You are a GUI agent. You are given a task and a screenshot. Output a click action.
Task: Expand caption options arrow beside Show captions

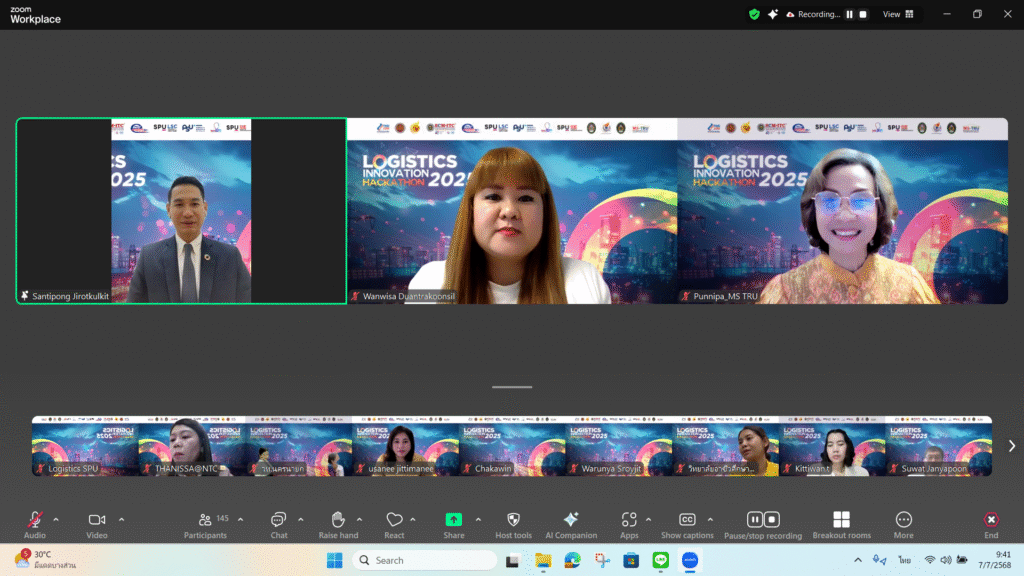click(x=710, y=520)
